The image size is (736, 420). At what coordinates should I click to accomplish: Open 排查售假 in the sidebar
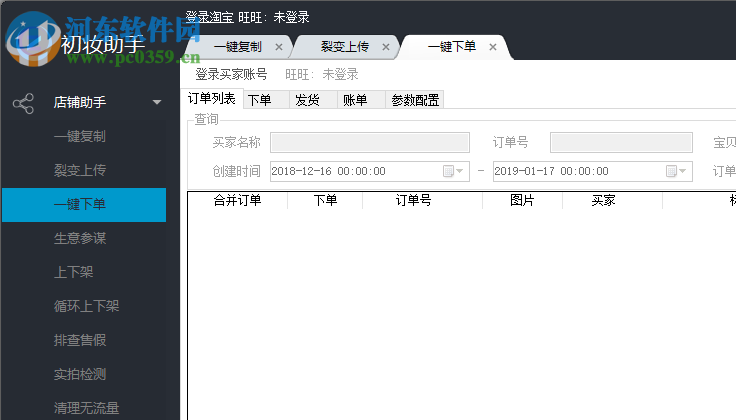pos(80,340)
